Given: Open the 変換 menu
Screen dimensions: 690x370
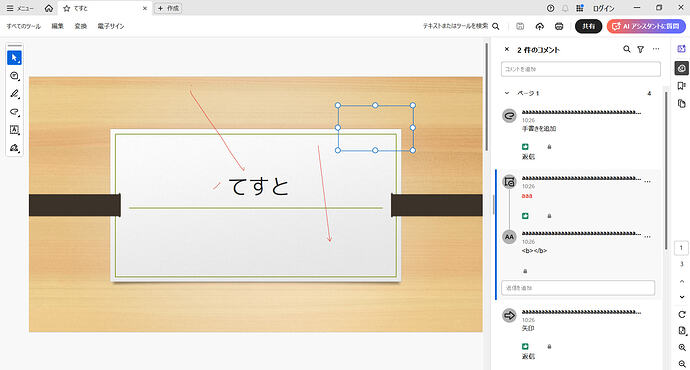Looking at the screenshot, I should [x=81, y=26].
